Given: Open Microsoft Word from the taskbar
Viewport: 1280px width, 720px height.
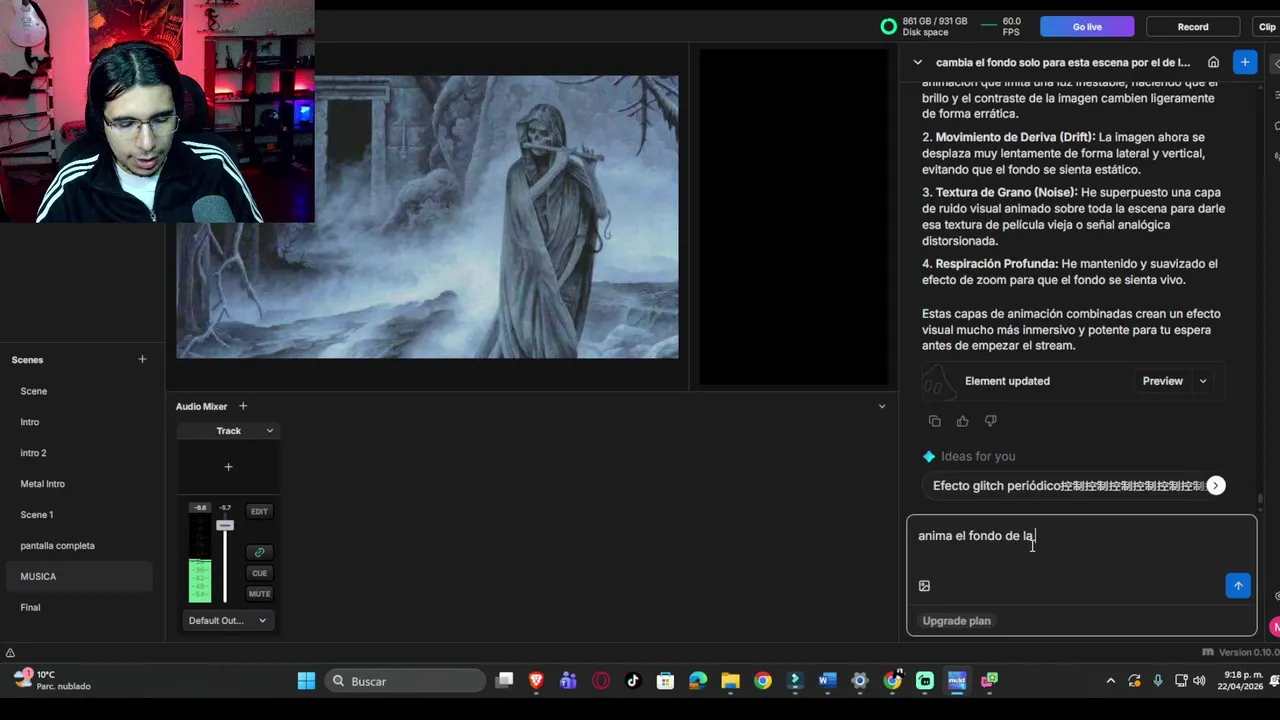Looking at the screenshot, I should pos(827,681).
